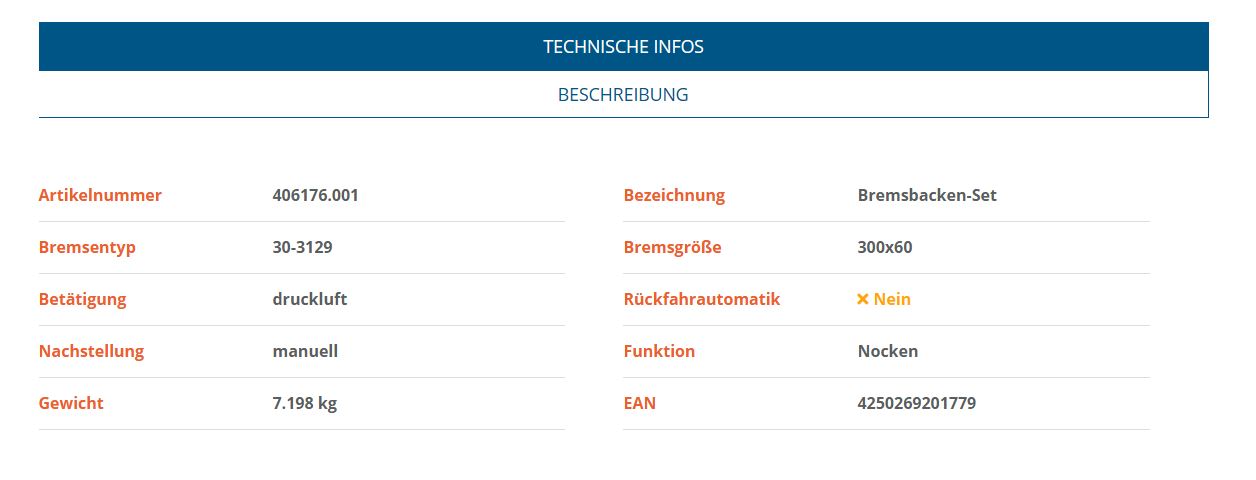Switch to the Beschreibung tab
Image resolution: width=1256 pixels, height=480 pixels.
point(623,95)
